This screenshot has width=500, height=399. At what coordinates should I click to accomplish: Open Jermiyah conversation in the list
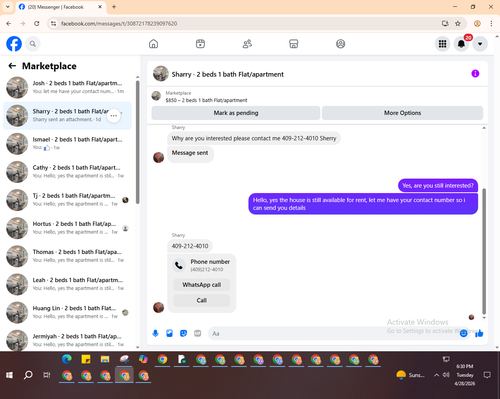[67, 340]
